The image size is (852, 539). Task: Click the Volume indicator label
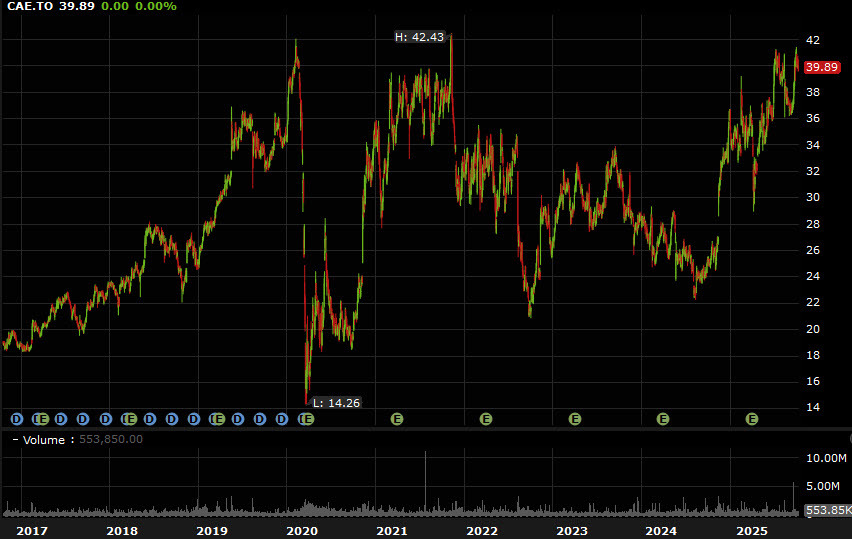coord(43,439)
